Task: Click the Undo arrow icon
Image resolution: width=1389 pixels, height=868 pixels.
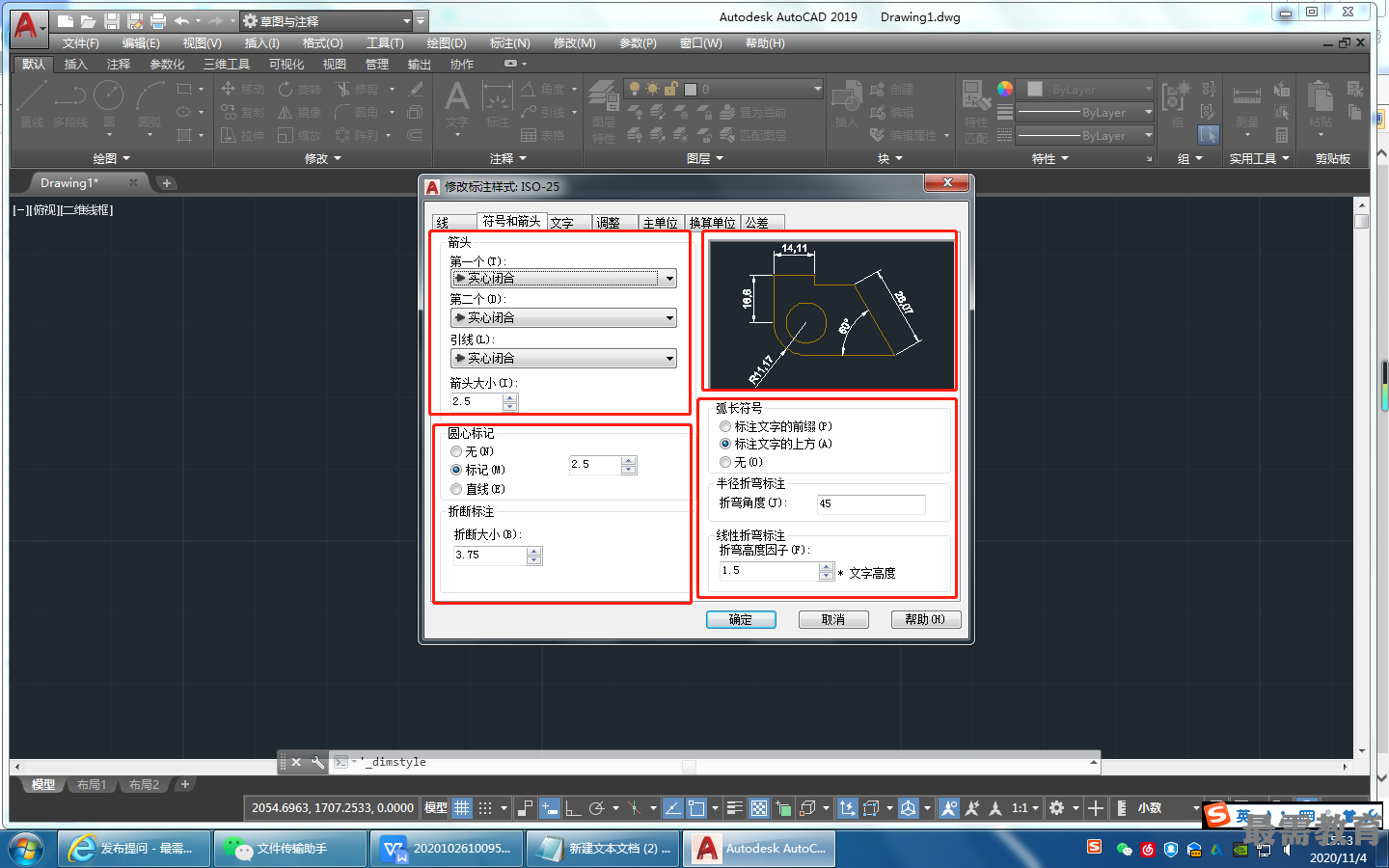Action: (181, 21)
